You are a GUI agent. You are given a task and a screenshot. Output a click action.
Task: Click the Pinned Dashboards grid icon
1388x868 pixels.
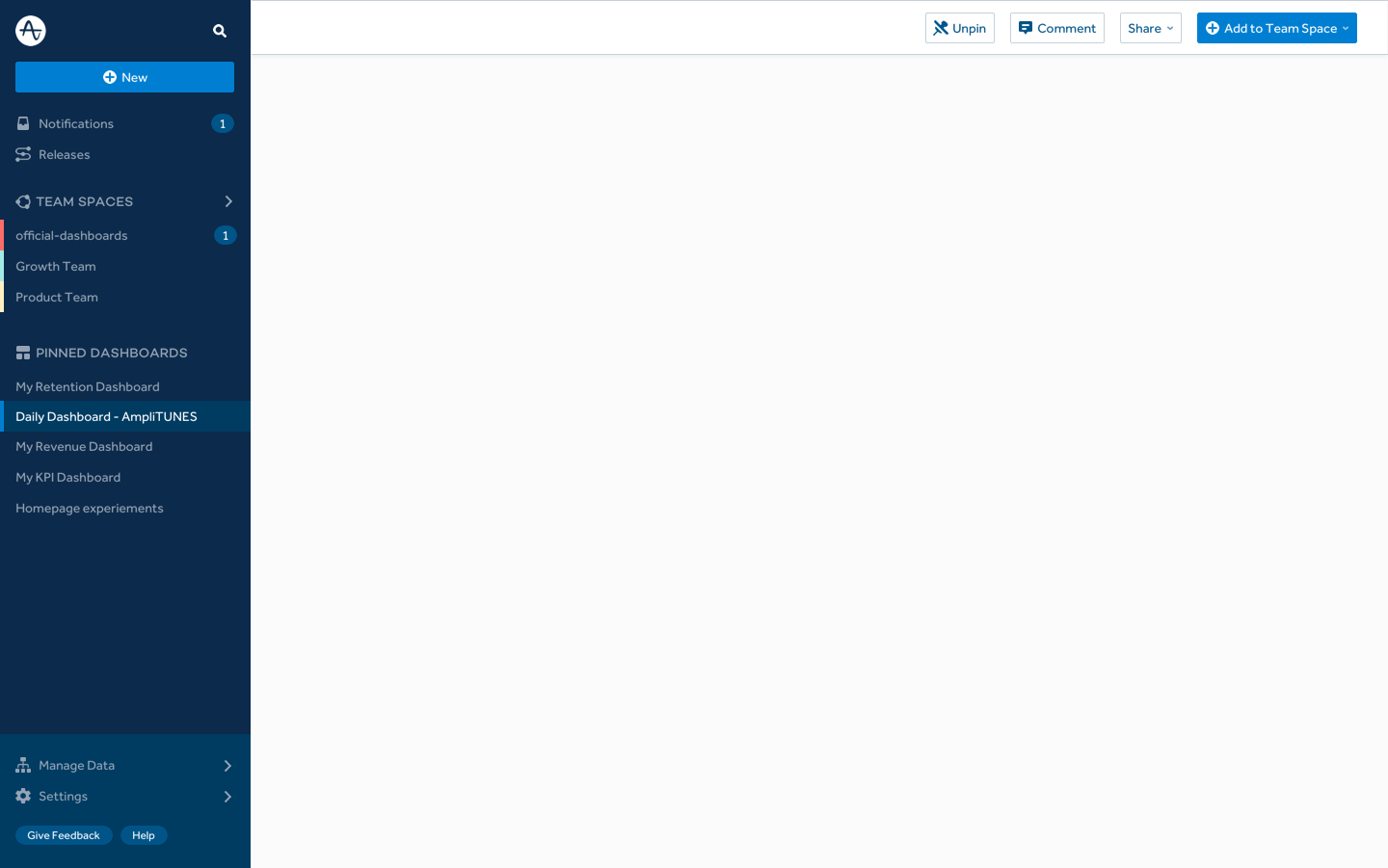click(23, 353)
